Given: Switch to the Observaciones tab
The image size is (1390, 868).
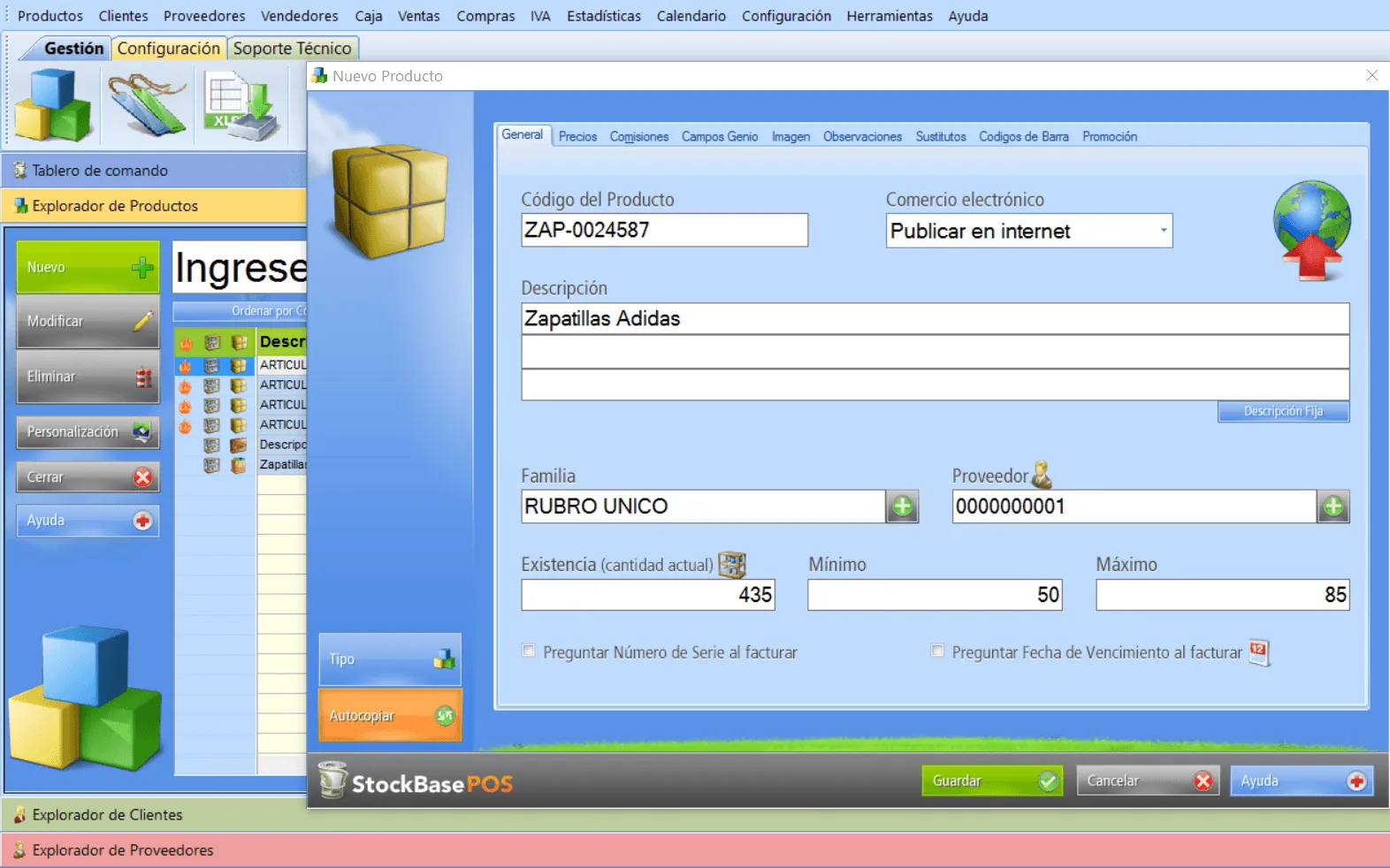Looking at the screenshot, I should click(862, 136).
